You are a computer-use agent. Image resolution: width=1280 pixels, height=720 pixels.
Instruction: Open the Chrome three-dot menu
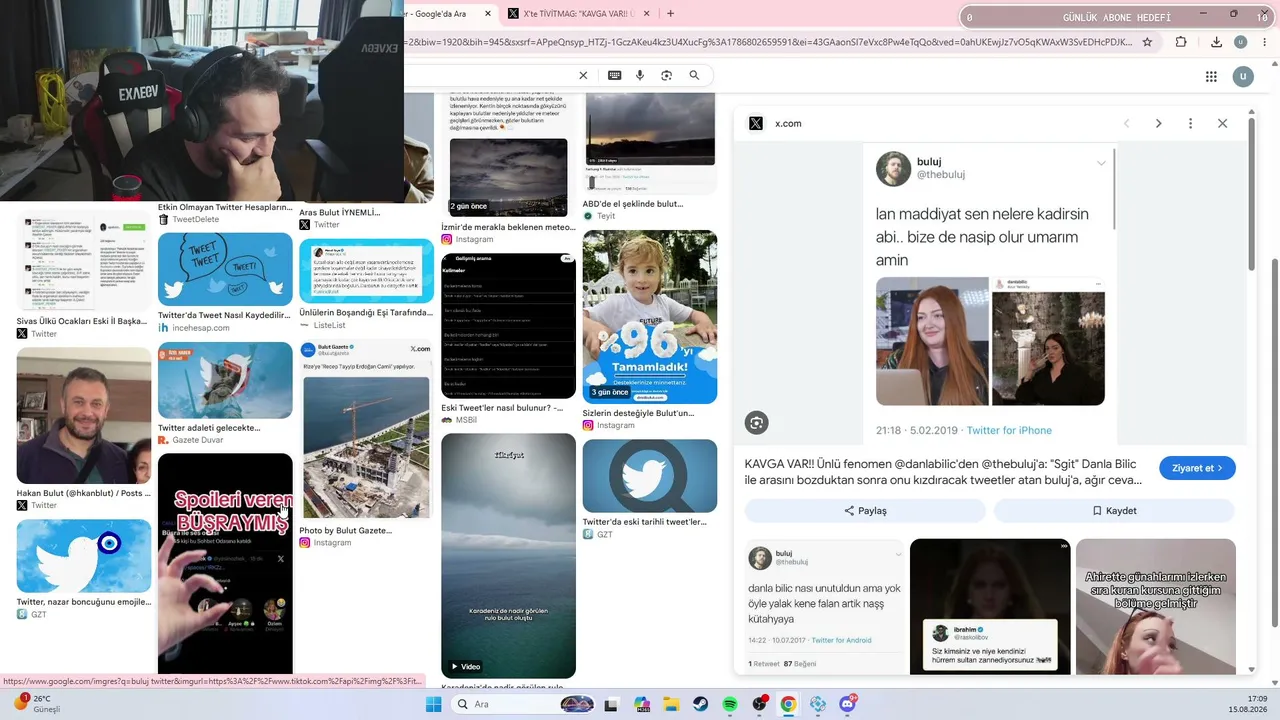pos(1266,42)
